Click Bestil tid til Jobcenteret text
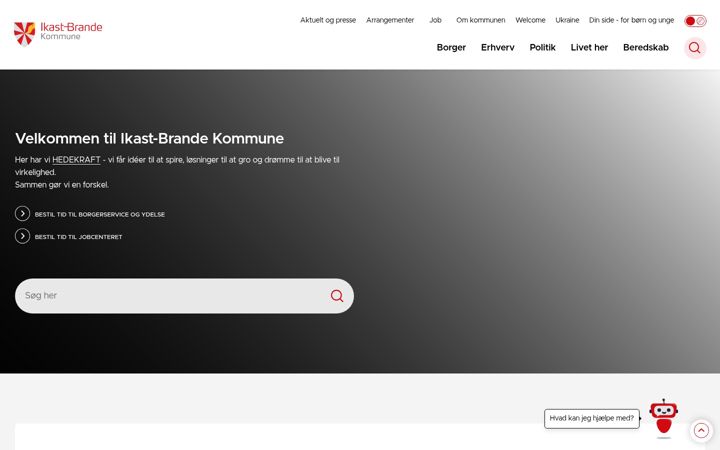Viewport: 720px width, 450px height. [79, 237]
